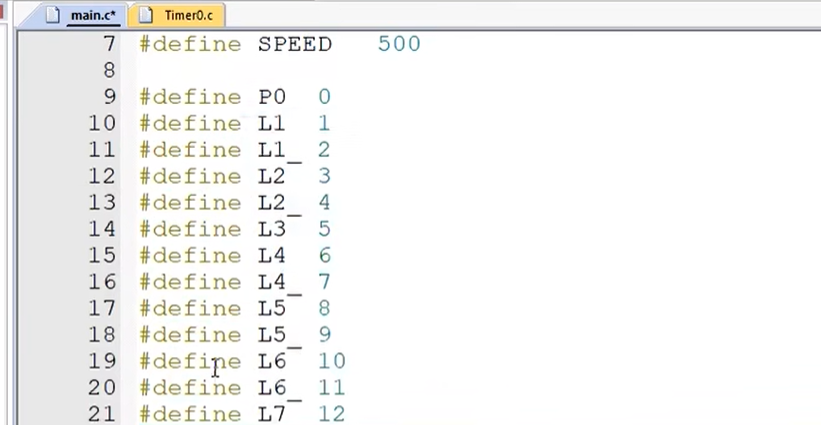Click the value 2 on line 11
The image size is (821, 425).
(324, 150)
